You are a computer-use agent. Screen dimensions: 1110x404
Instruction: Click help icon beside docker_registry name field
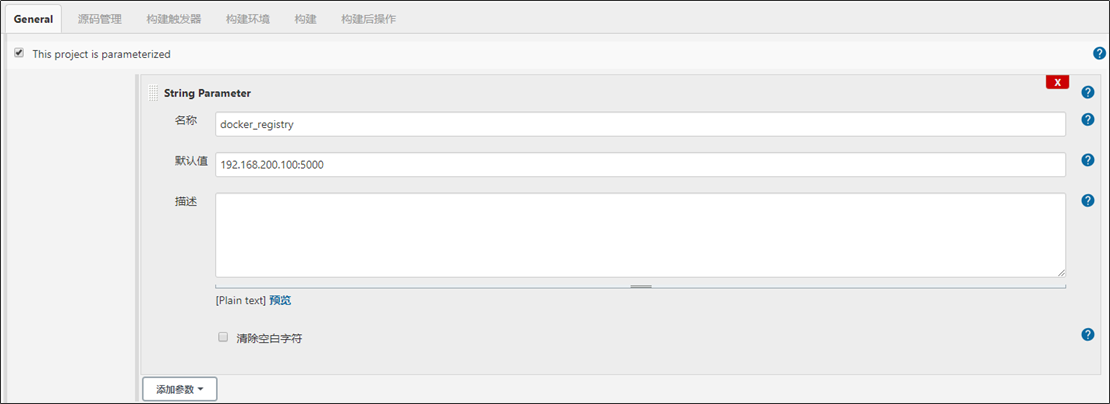pyautogui.click(x=1087, y=120)
